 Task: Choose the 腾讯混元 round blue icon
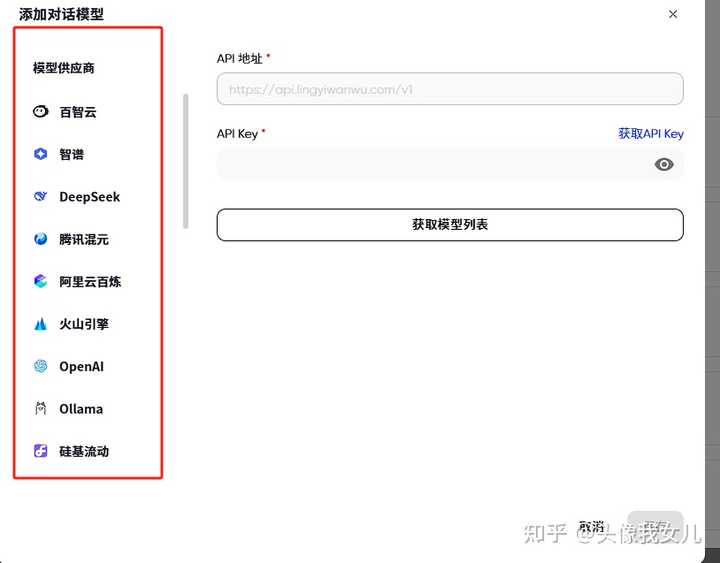tap(41, 239)
